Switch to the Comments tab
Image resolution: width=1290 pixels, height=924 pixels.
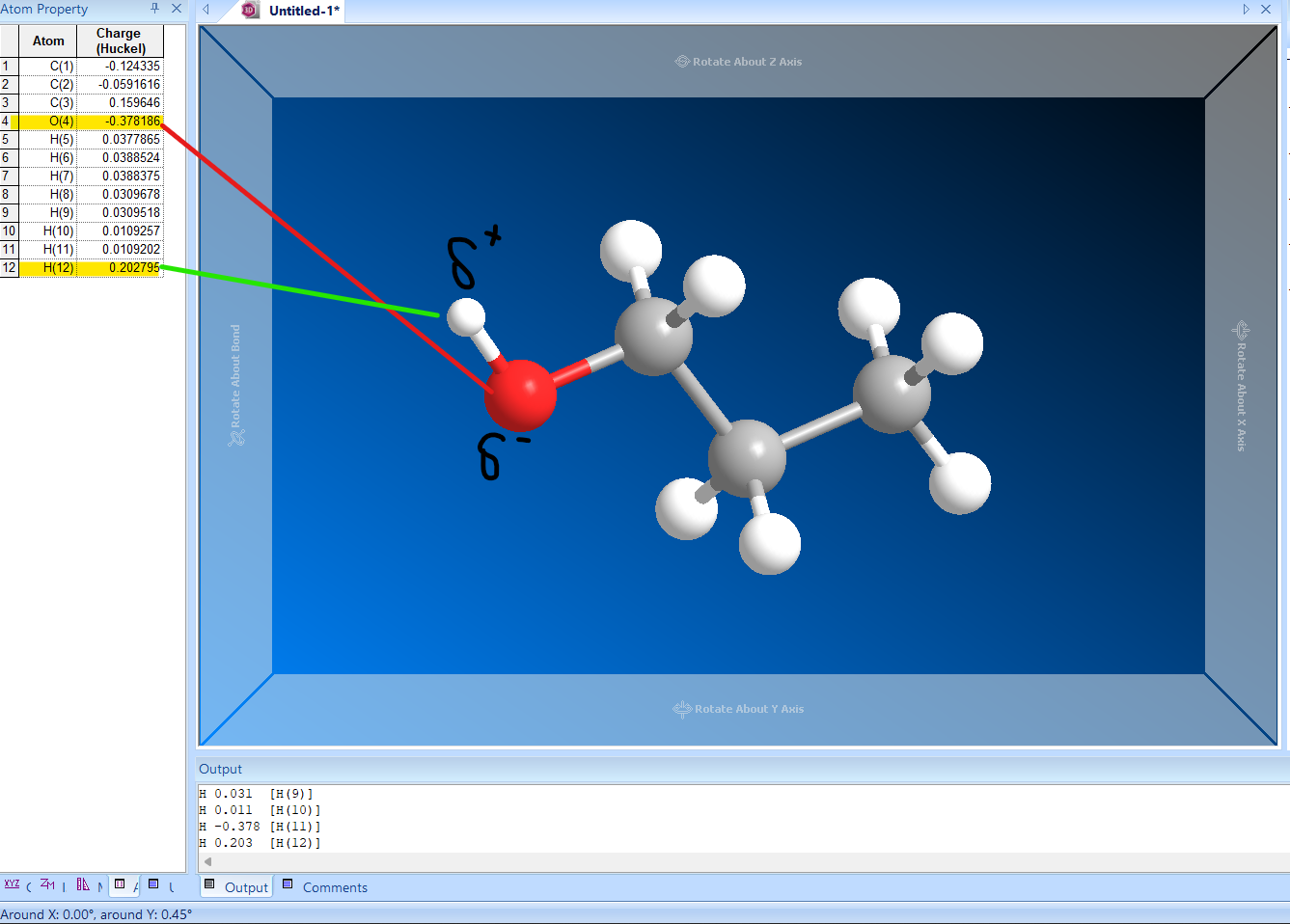[x=324, y=887]
